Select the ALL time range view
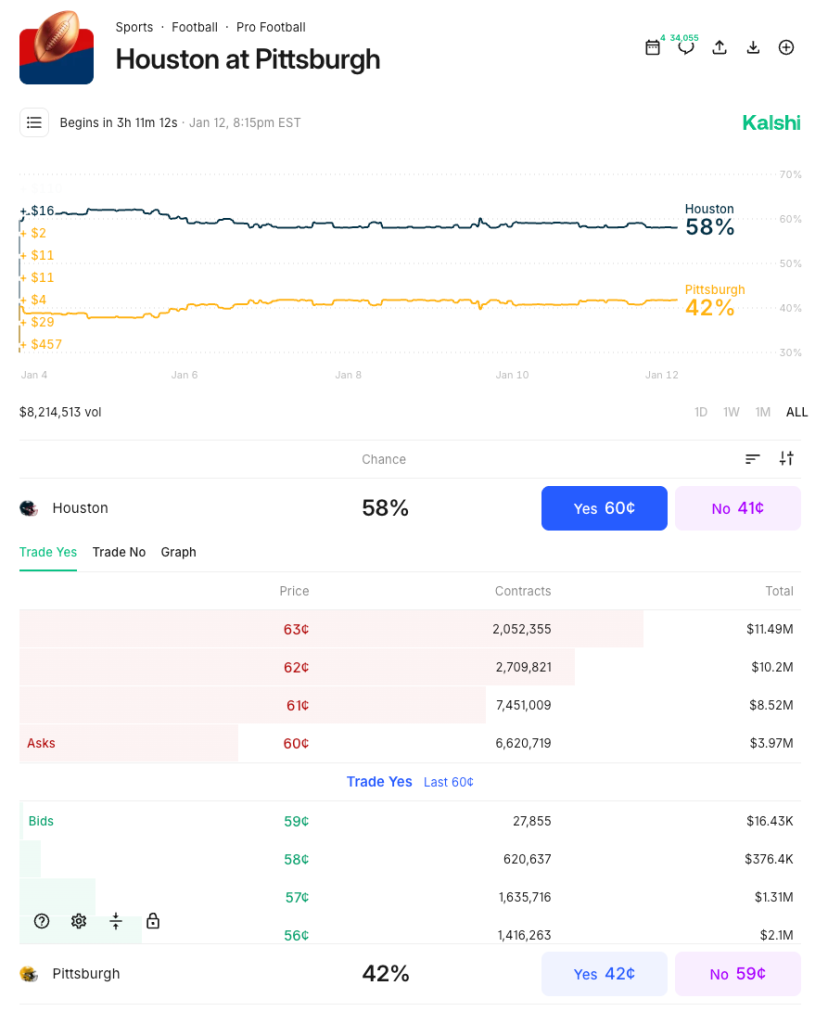This screenshot has width=828, height=1024. (796, 412)
